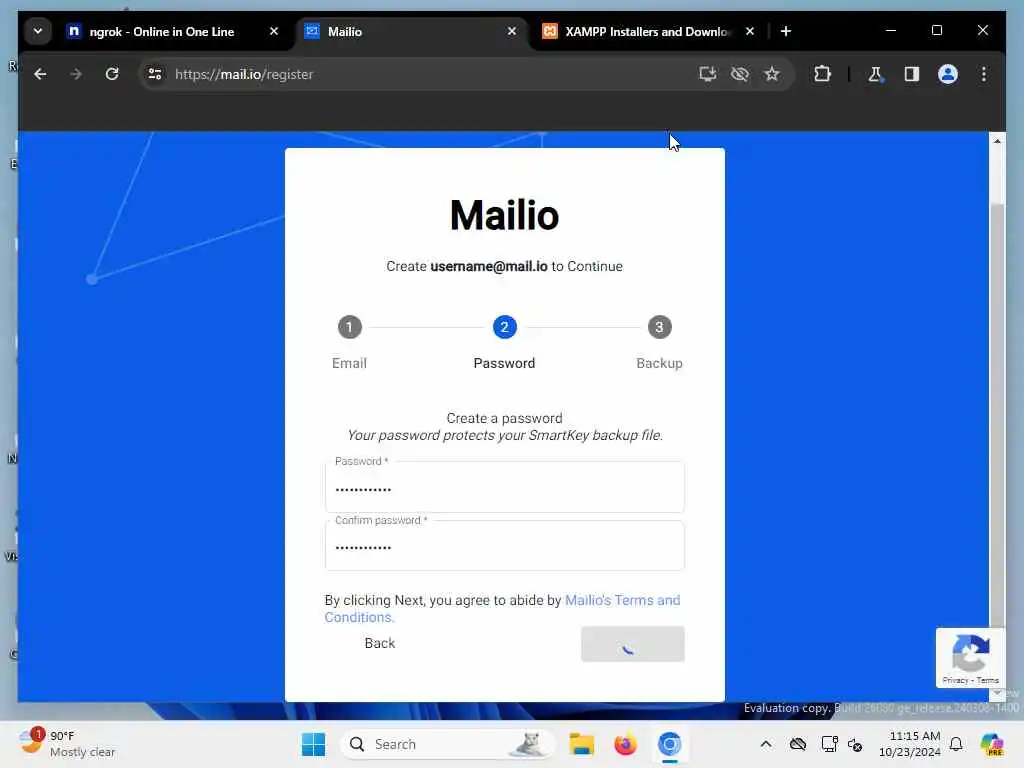Click the network tray icon
Viewport: 1024px width, 768px height.
(x=829, y=744)
